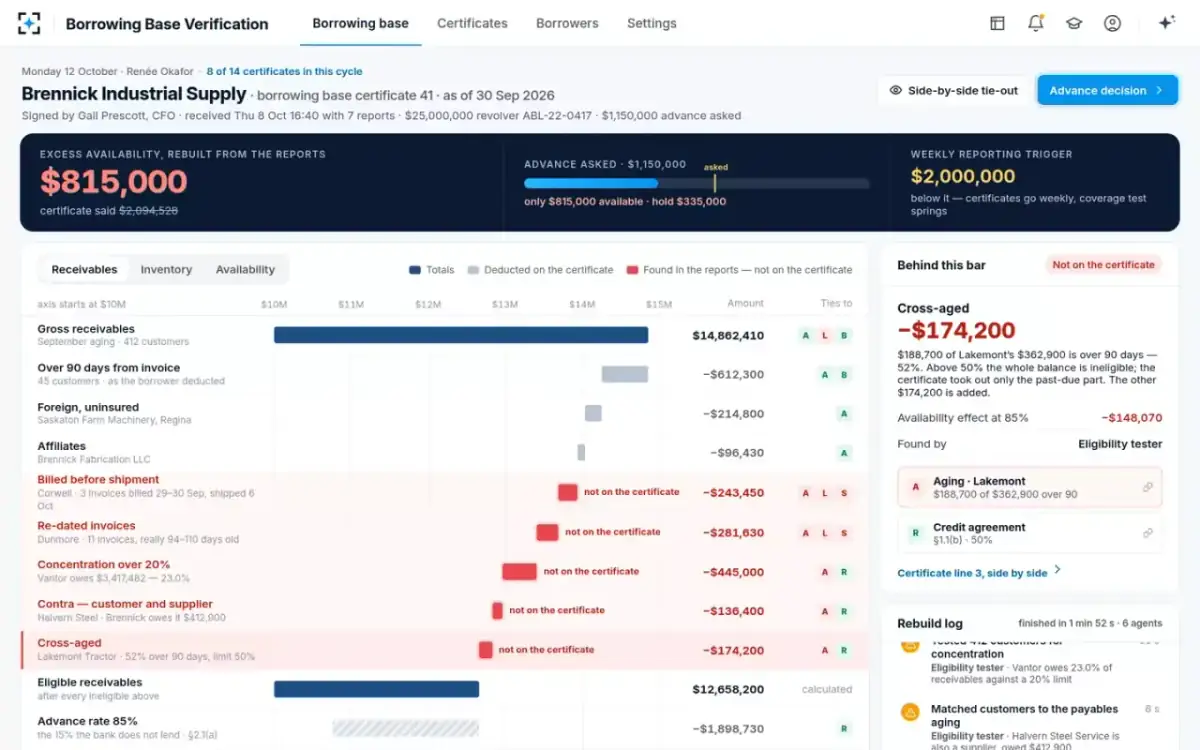This screenshot has width=1200, height=750.
Task: Switch to the Certificates tab
Action: [x=472, y=23]
